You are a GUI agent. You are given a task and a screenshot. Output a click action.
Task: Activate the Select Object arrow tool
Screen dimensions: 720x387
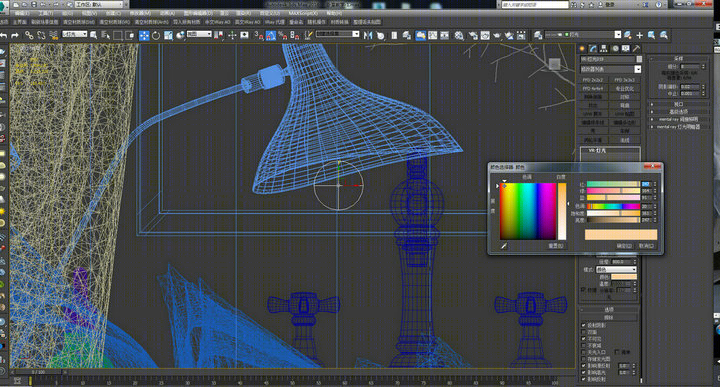coord(93,35)
